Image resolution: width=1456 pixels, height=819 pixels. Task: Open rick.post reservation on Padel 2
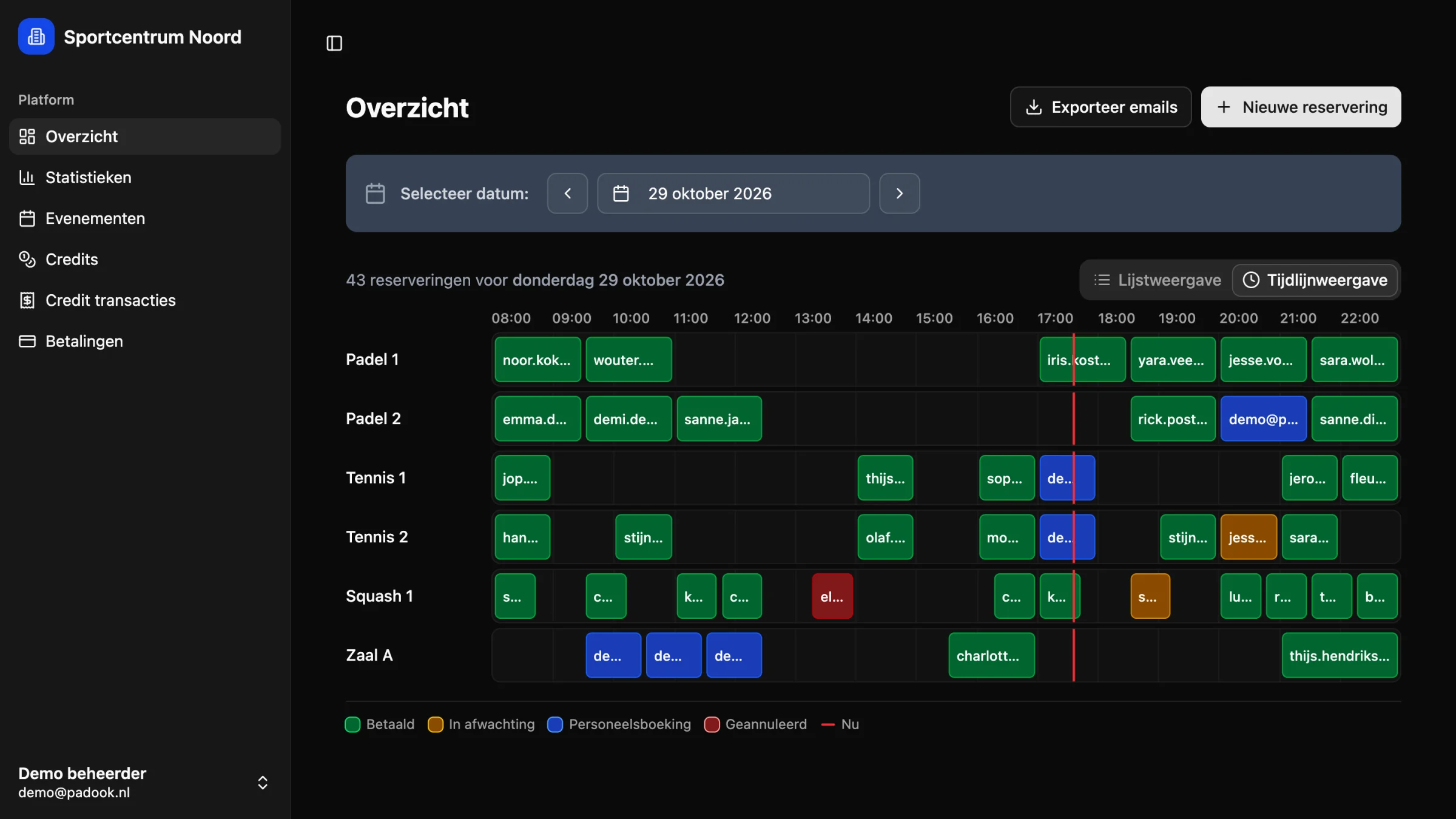[x=1173, y=419]
